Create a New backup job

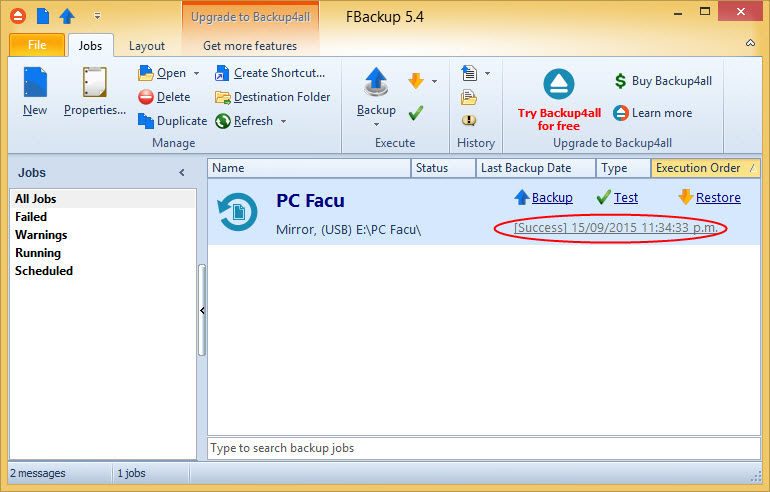pyautogui.click(x=35, y=91)
